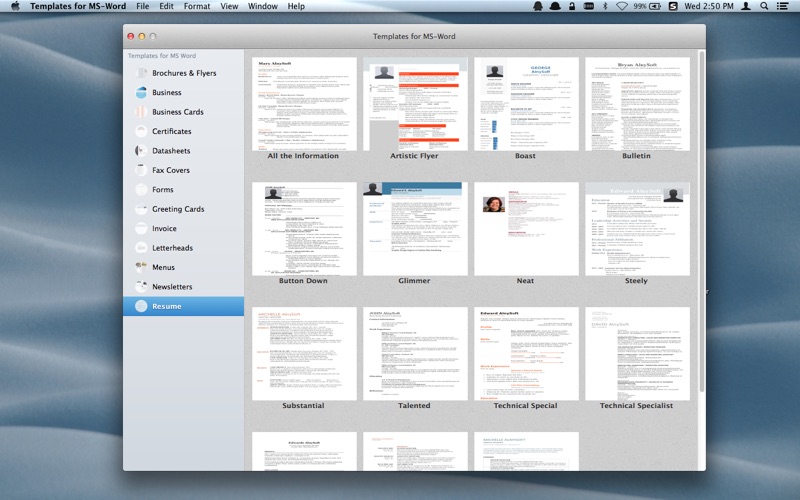Click the Business Cards category icon
Image resolution: width=800 pixels, height=500 pixels.
141,112
